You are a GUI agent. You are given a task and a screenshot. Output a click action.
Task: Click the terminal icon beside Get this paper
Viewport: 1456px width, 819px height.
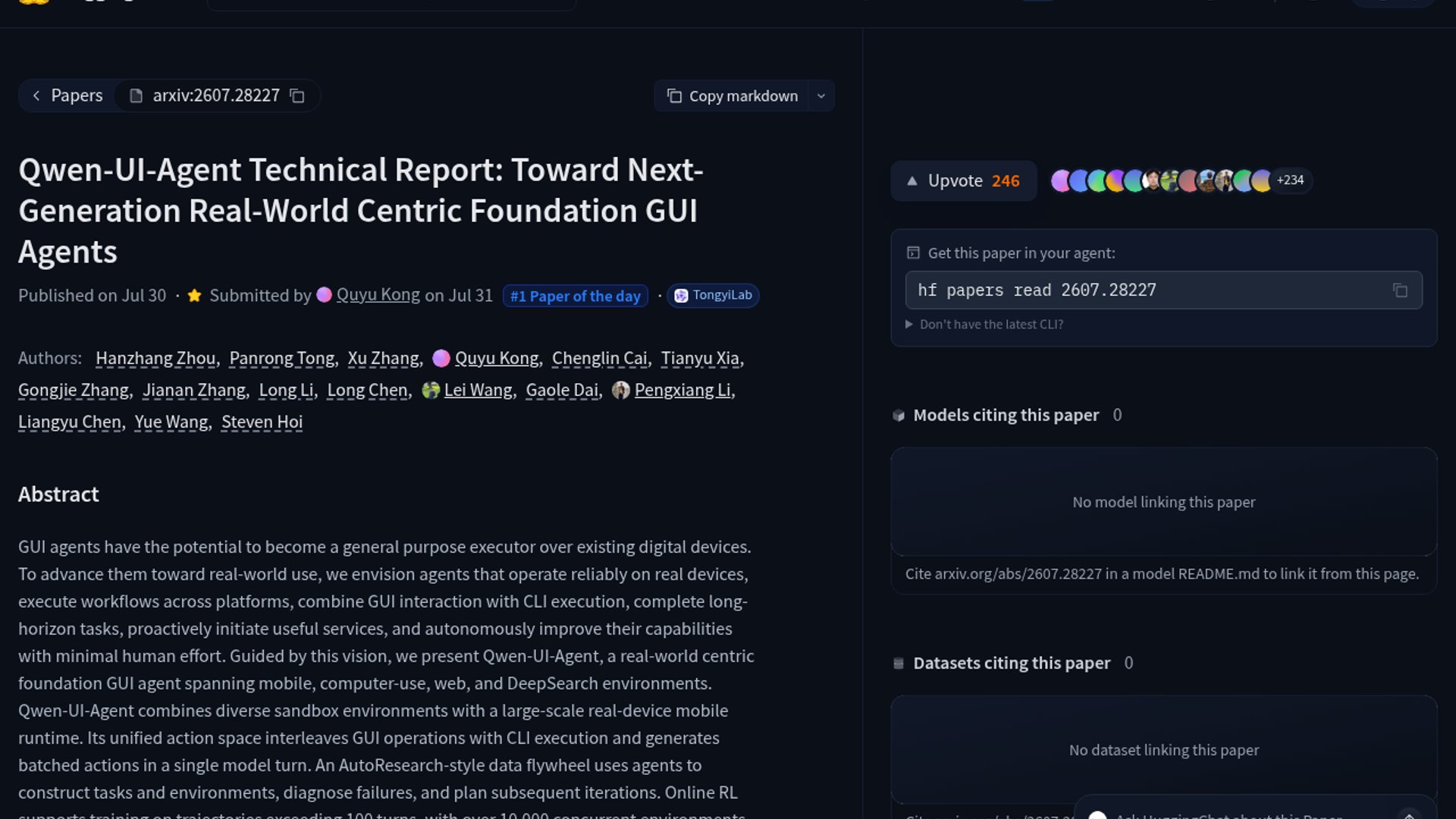913,253
